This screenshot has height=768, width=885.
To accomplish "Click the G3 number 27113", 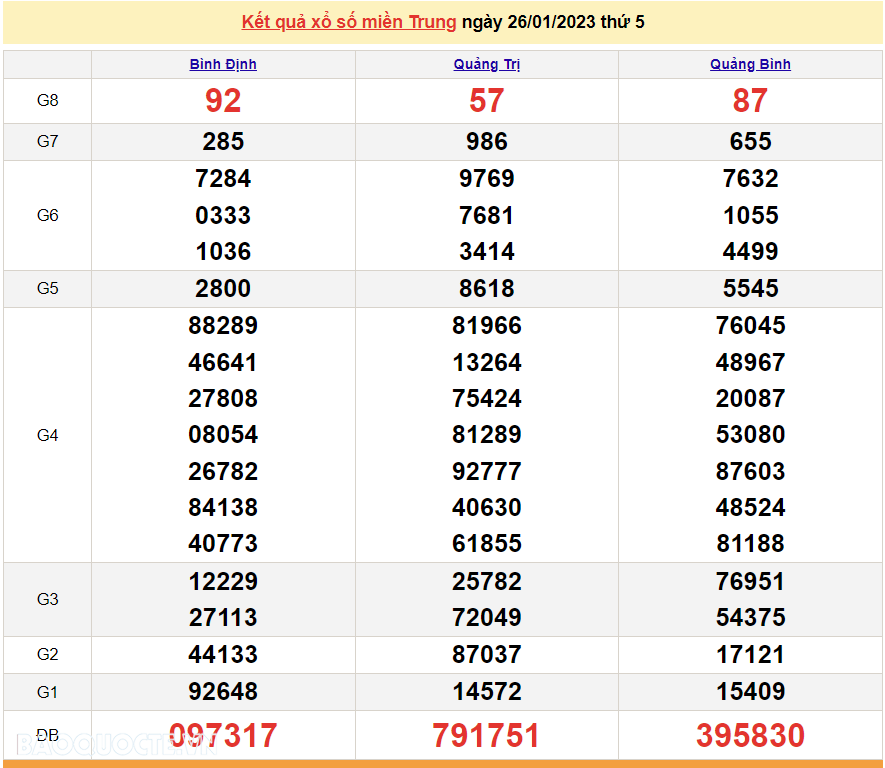I will pos(223,618).
